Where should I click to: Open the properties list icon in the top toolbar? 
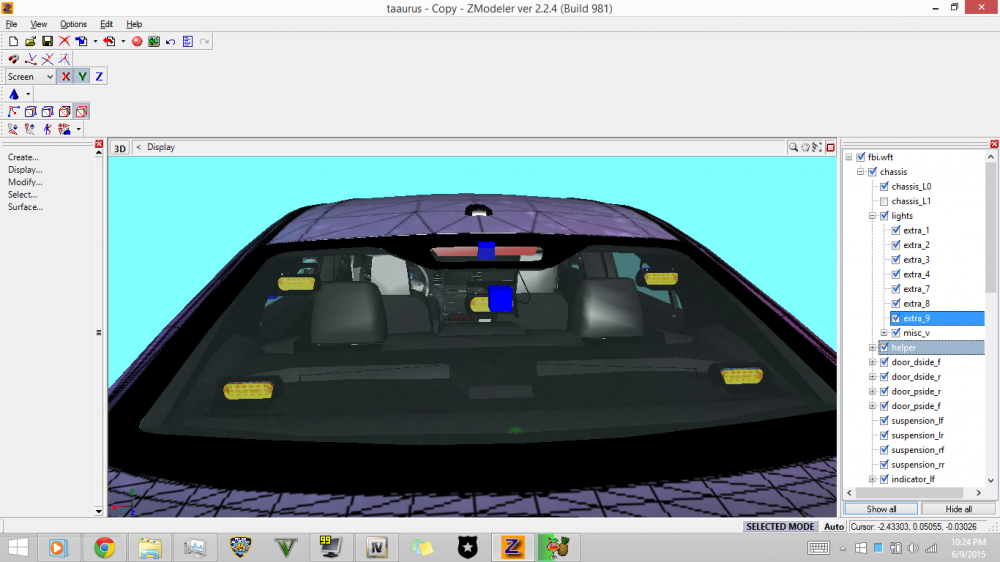[188, 41]
